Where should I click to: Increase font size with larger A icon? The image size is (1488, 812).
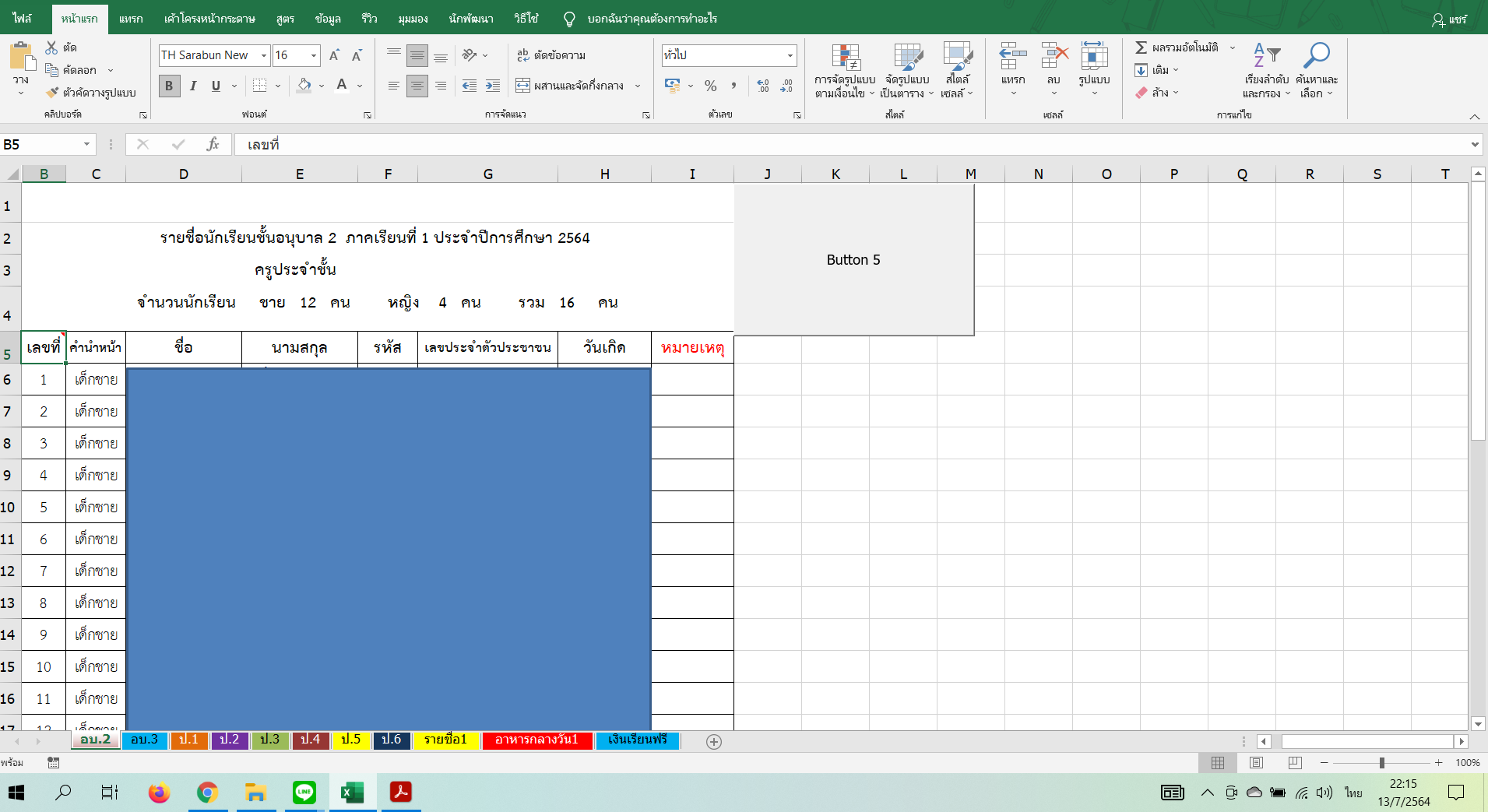tap(334, 55)
